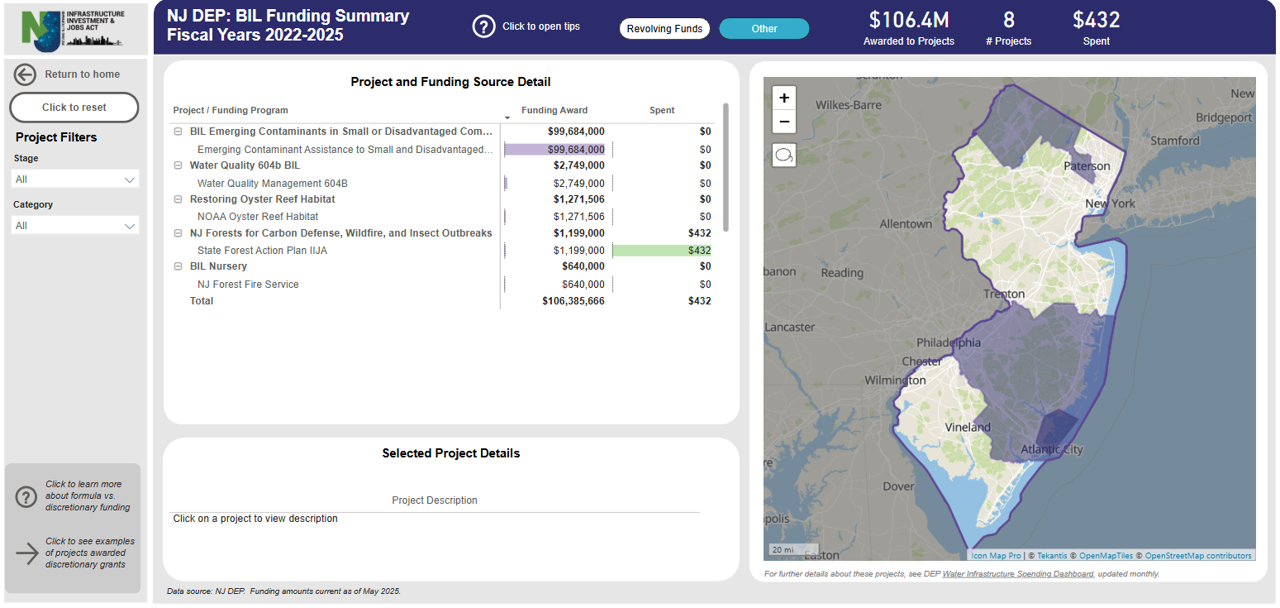Open the Category filter dropdown
This screenshot has height=608, width=1280.
click(75, 224)
